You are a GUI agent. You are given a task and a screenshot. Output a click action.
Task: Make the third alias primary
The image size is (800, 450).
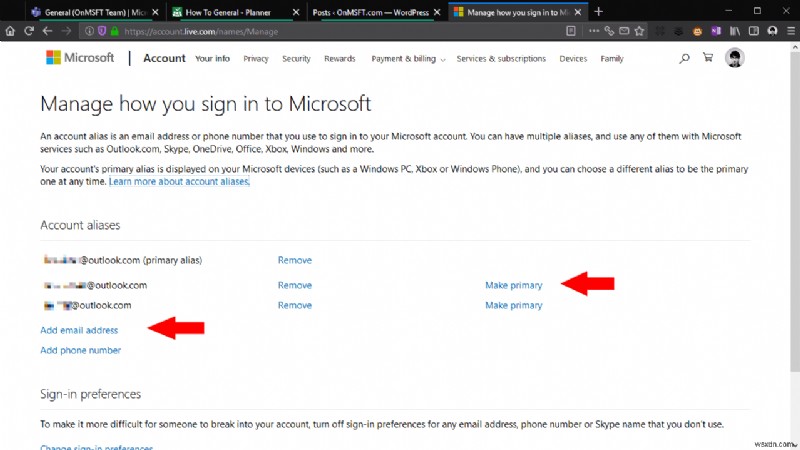tap(514, 305)
